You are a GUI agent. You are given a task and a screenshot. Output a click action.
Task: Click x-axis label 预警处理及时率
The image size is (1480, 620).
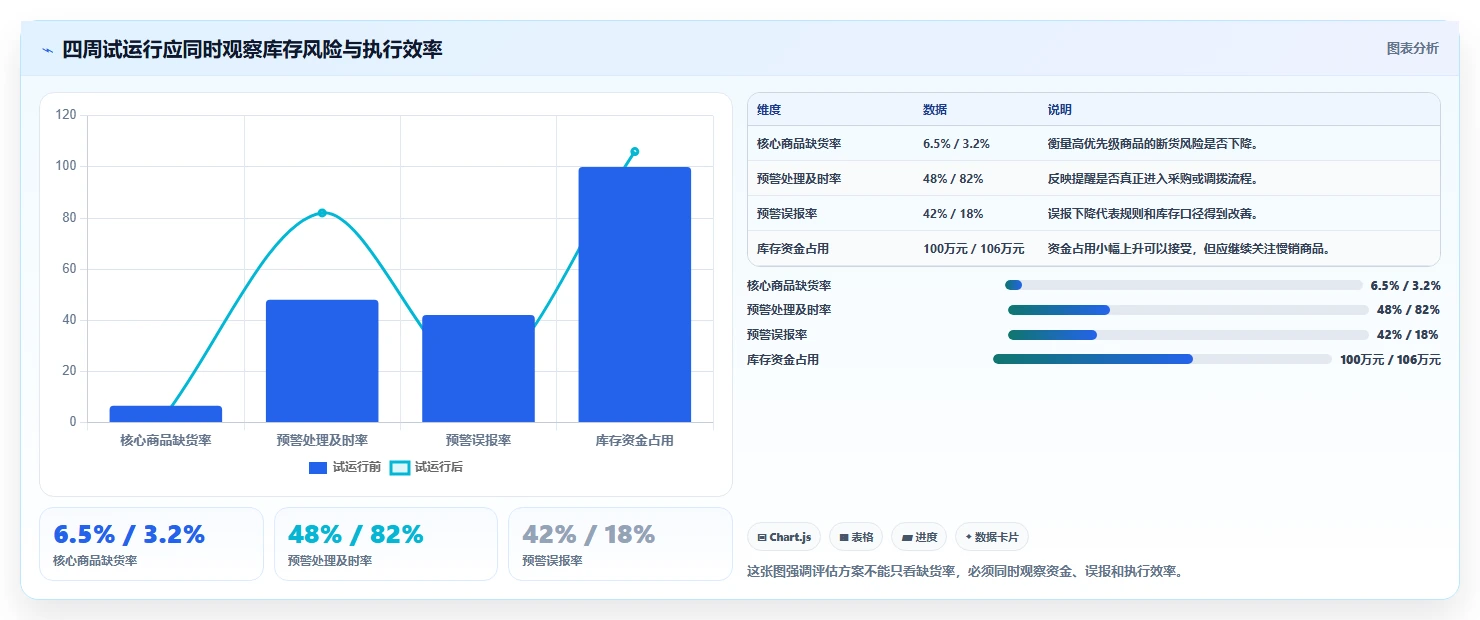[322, 440]
